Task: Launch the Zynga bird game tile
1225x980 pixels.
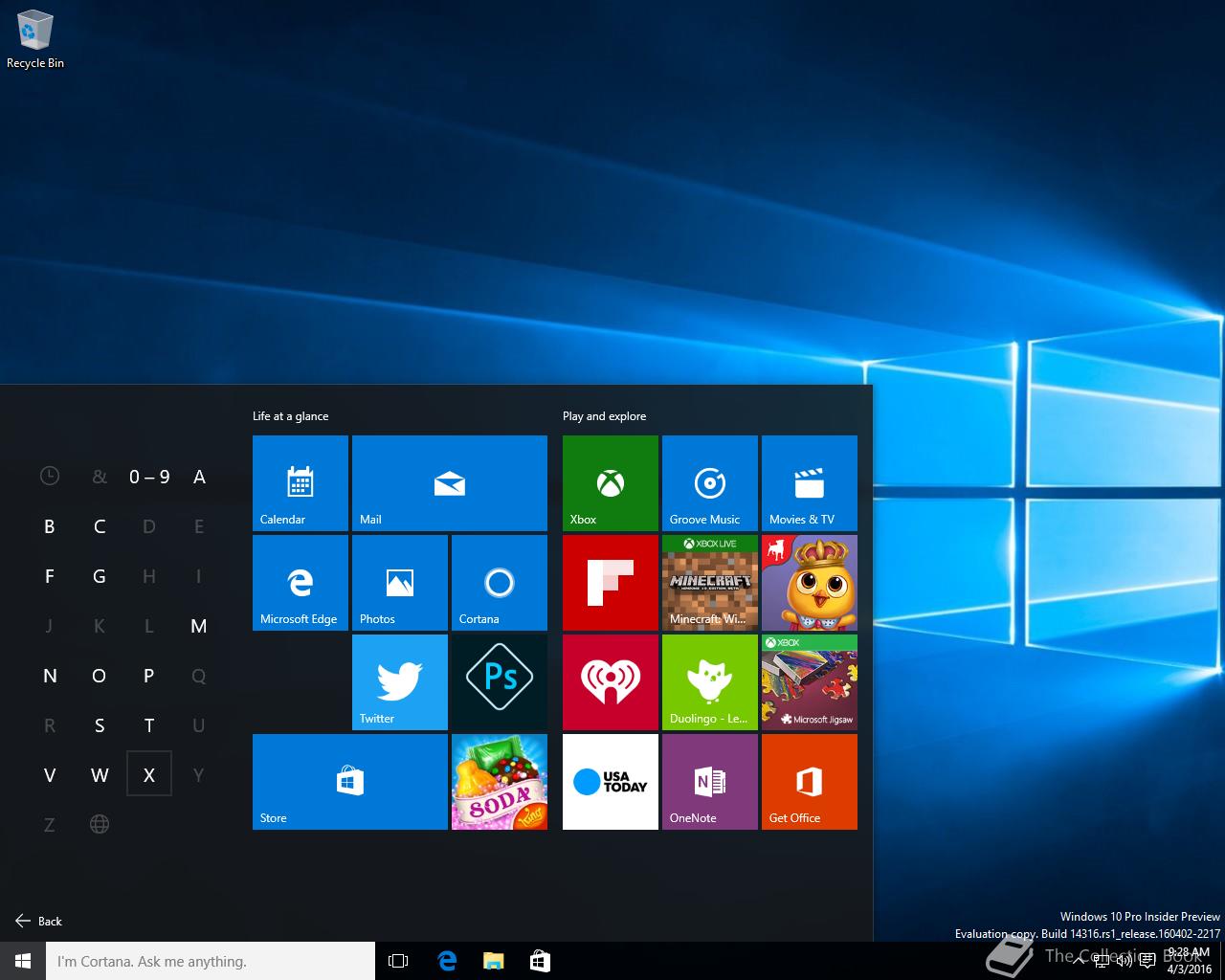Action: pyautogui.click(x=810, y=583)
